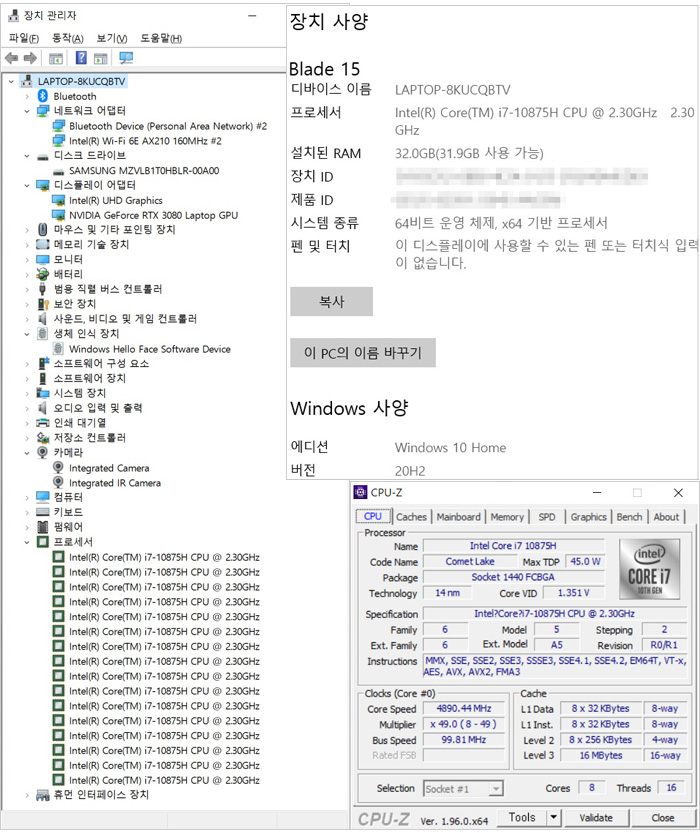Click the Windows Hello Face Software Device icon

coord(58,349)
